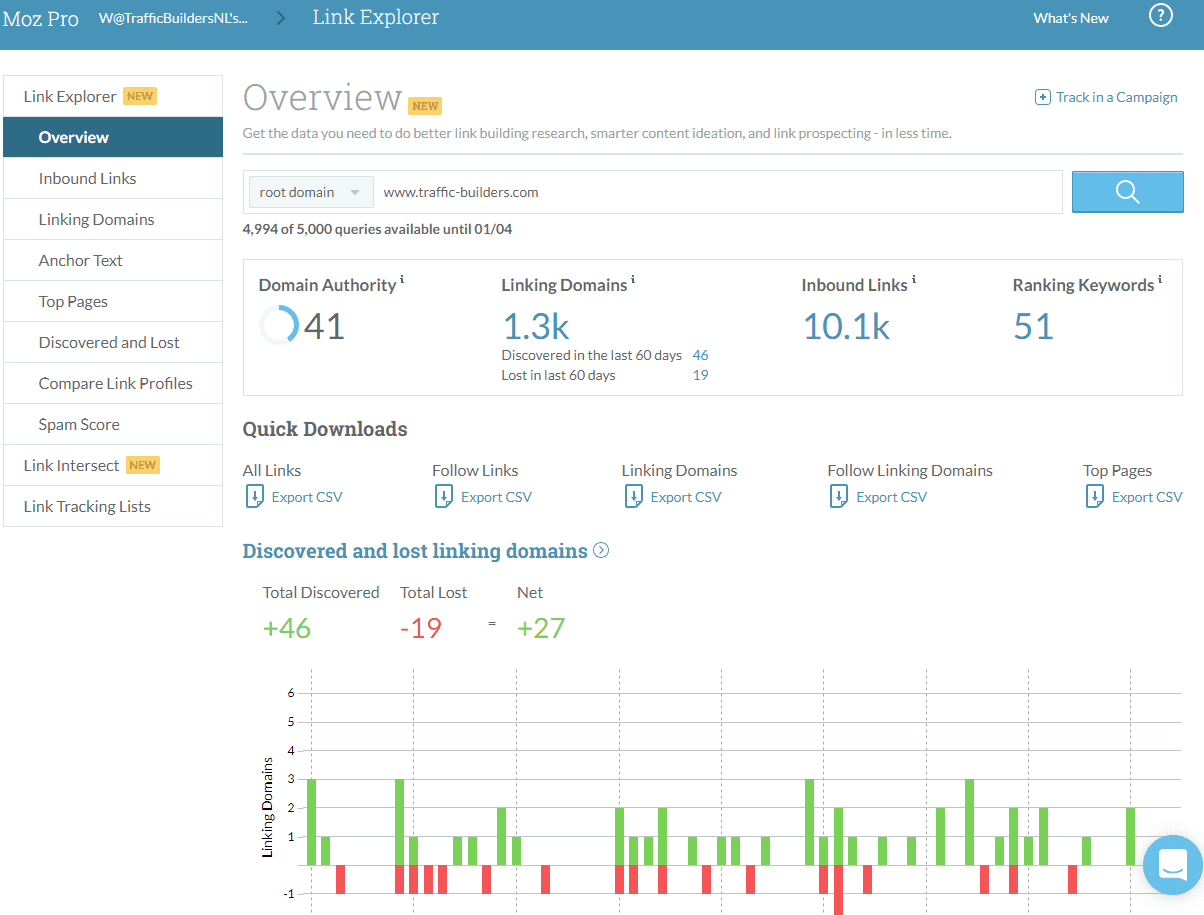Open Inbound Links in sidebar

(113, 178)
